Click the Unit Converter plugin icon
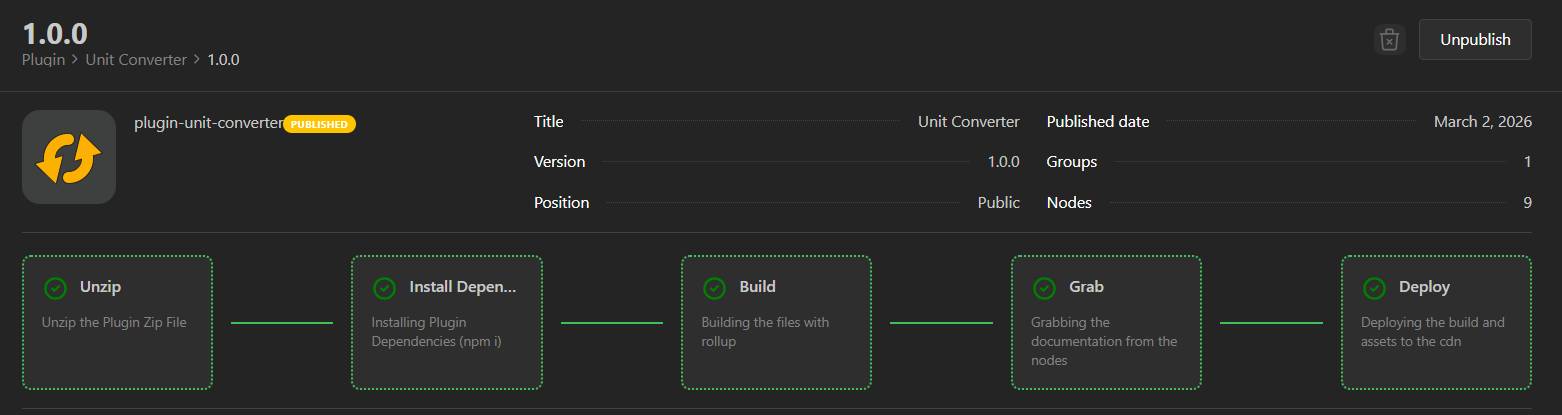This screenshot has width=1562, height=415. [69, 157]
